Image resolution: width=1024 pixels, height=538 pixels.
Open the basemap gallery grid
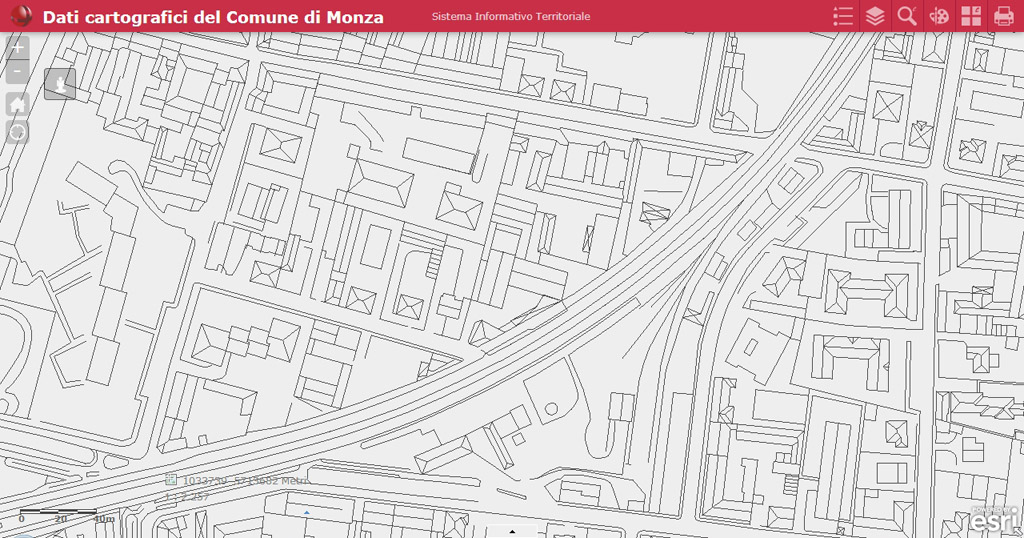point(971,16)
